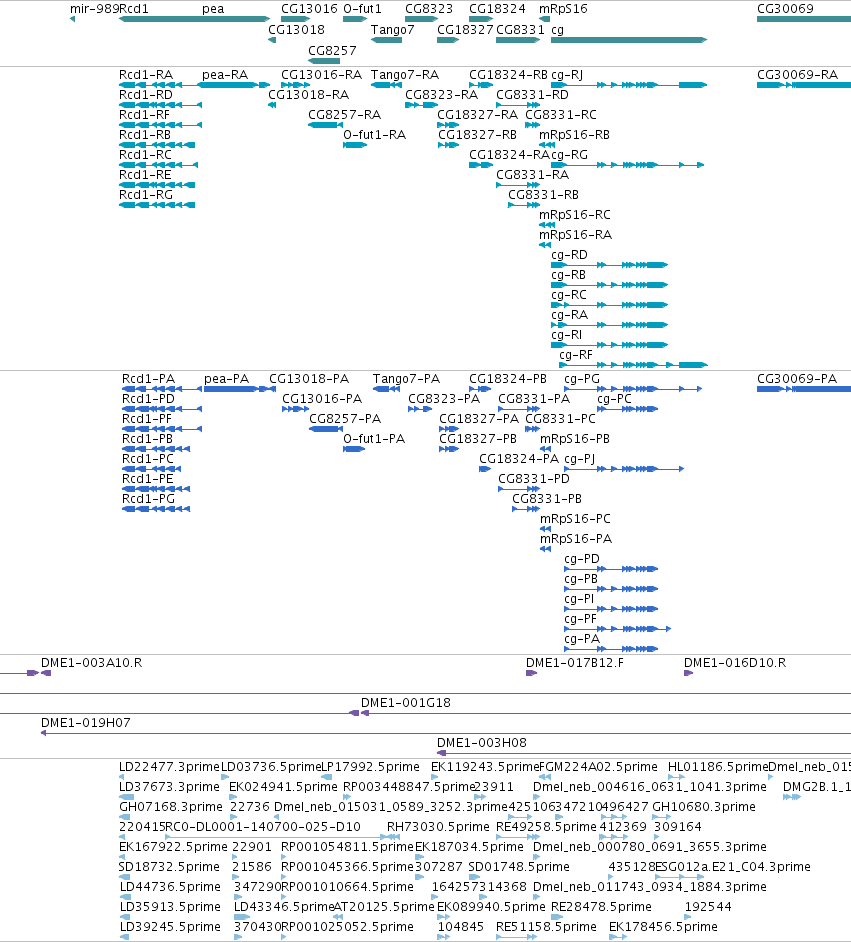Select the CG13018-RA transcript
The height and width of the screenshot is (942, 851).
[x=308, y=95]
